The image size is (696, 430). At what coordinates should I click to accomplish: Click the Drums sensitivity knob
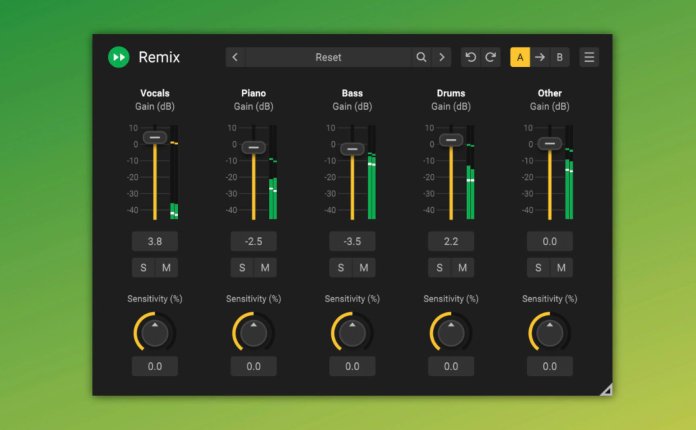tap(451, 333)
